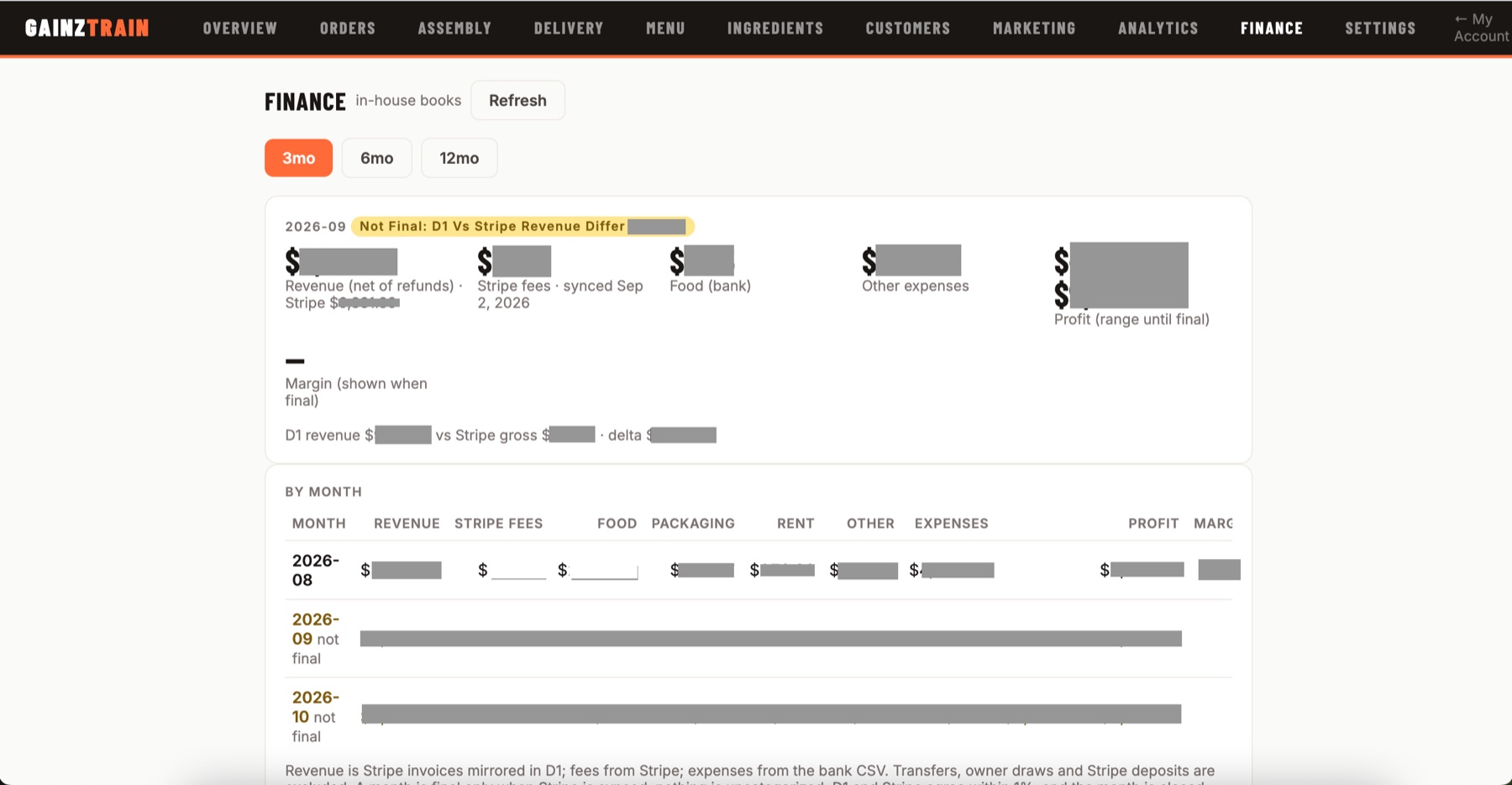Screen dimensions: 1512x785
Task: Click the Rent column header
Action: 795,523
